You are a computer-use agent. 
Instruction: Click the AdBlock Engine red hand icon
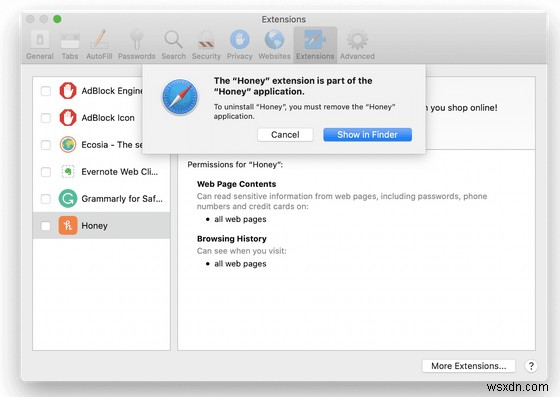pyautogui.click(x=68, y=91)
